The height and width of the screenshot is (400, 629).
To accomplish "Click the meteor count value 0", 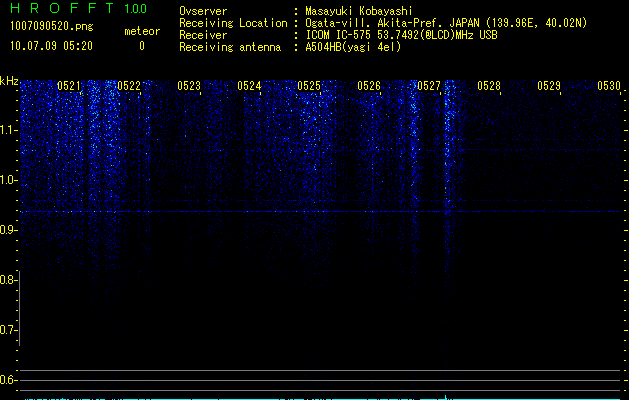I will pyautogui.click(x=142, y=46).
